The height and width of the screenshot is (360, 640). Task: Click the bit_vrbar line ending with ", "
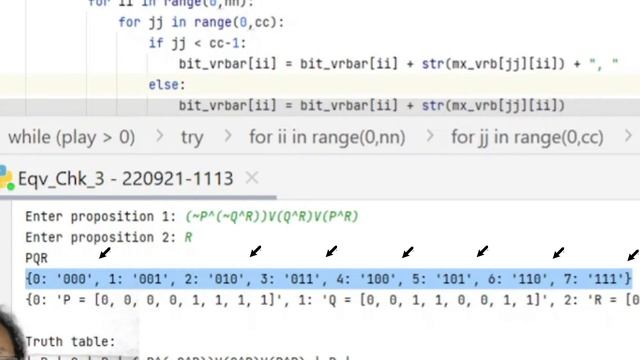[x=398, y=64]
